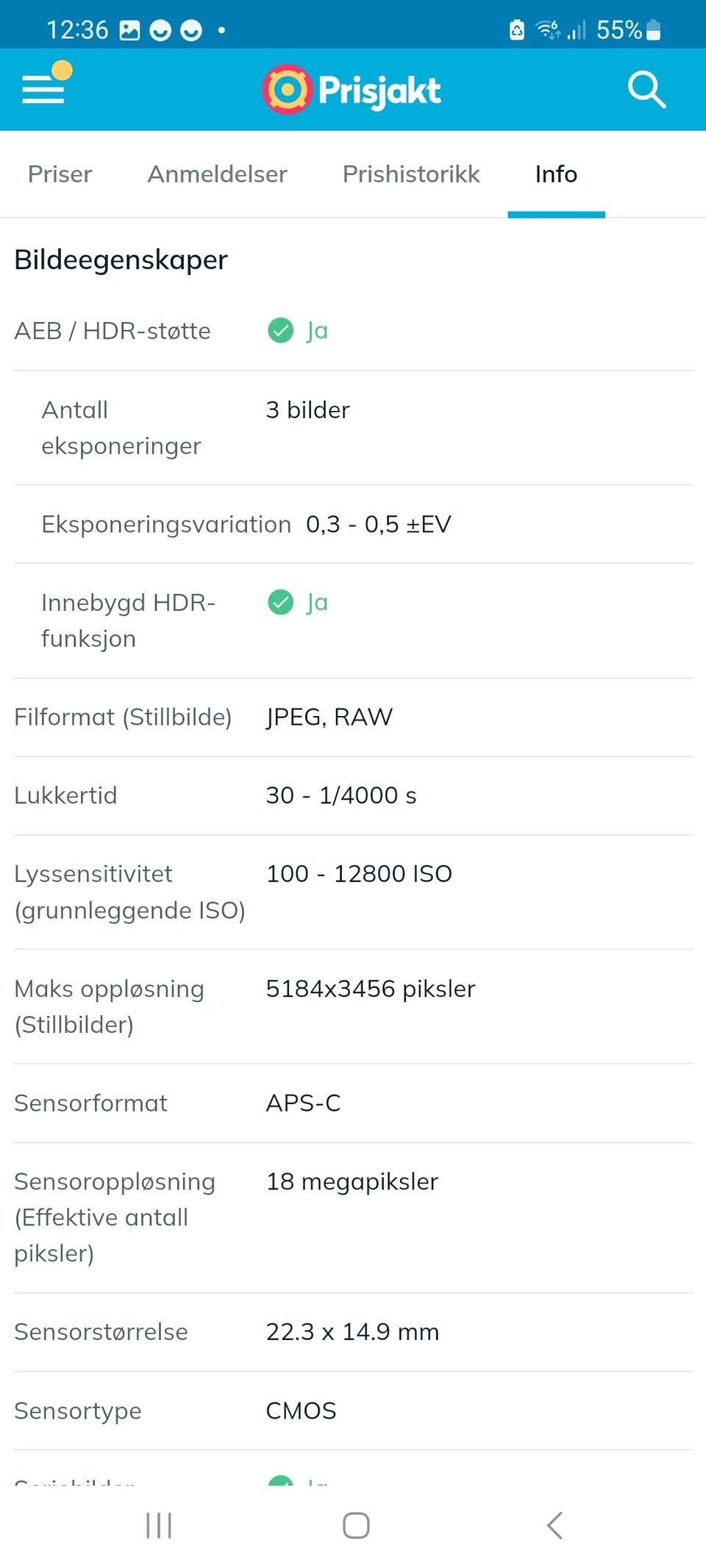The width and height of the screenshot is (706, 1568).
Task: Tap AEB / HDR-støtte green checkmark
Action: pyautogui.click(x=280, y=331)
